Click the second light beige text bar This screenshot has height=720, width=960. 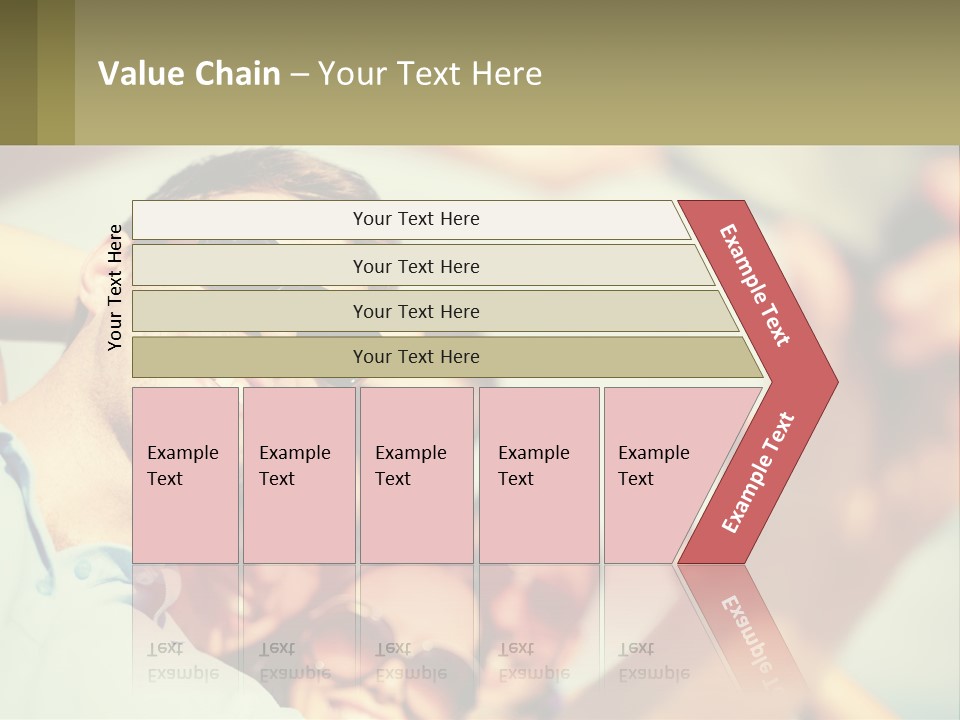415,266
